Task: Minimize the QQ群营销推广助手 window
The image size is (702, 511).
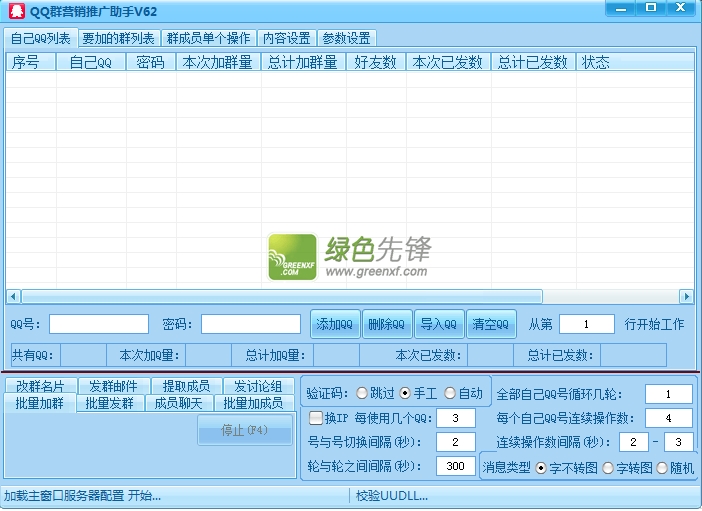Action: click(621, 9)
